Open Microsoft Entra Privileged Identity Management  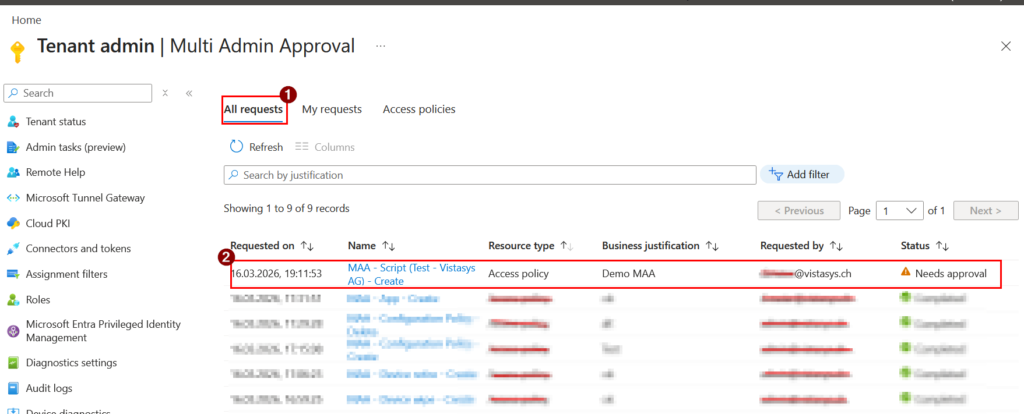(x=103, y=331)
